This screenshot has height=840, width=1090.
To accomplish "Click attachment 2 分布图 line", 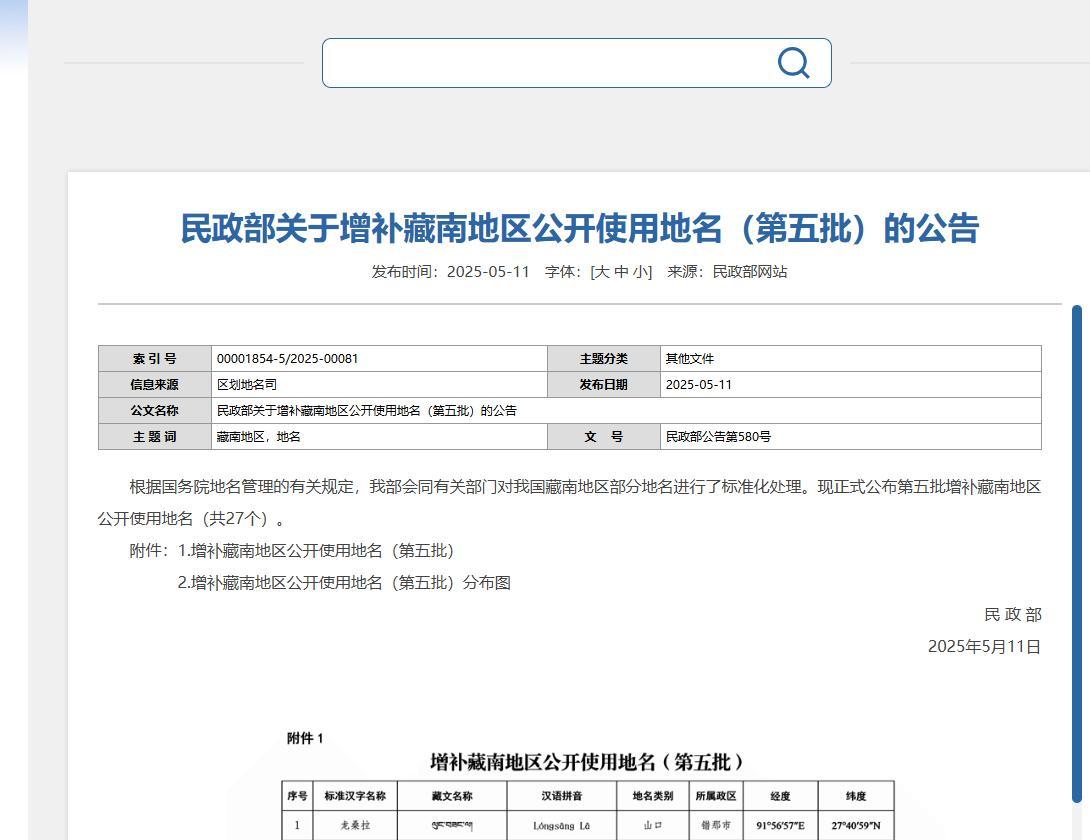I will (344, 583).
